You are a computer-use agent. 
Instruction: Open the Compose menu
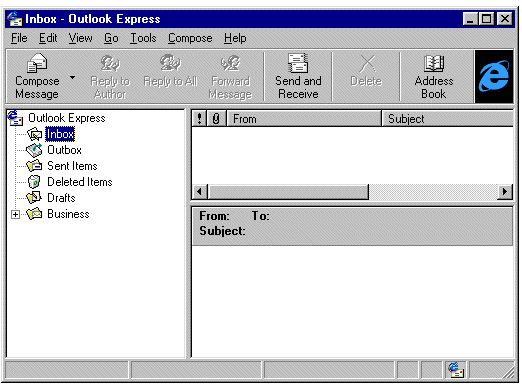[x=190, y=38]
